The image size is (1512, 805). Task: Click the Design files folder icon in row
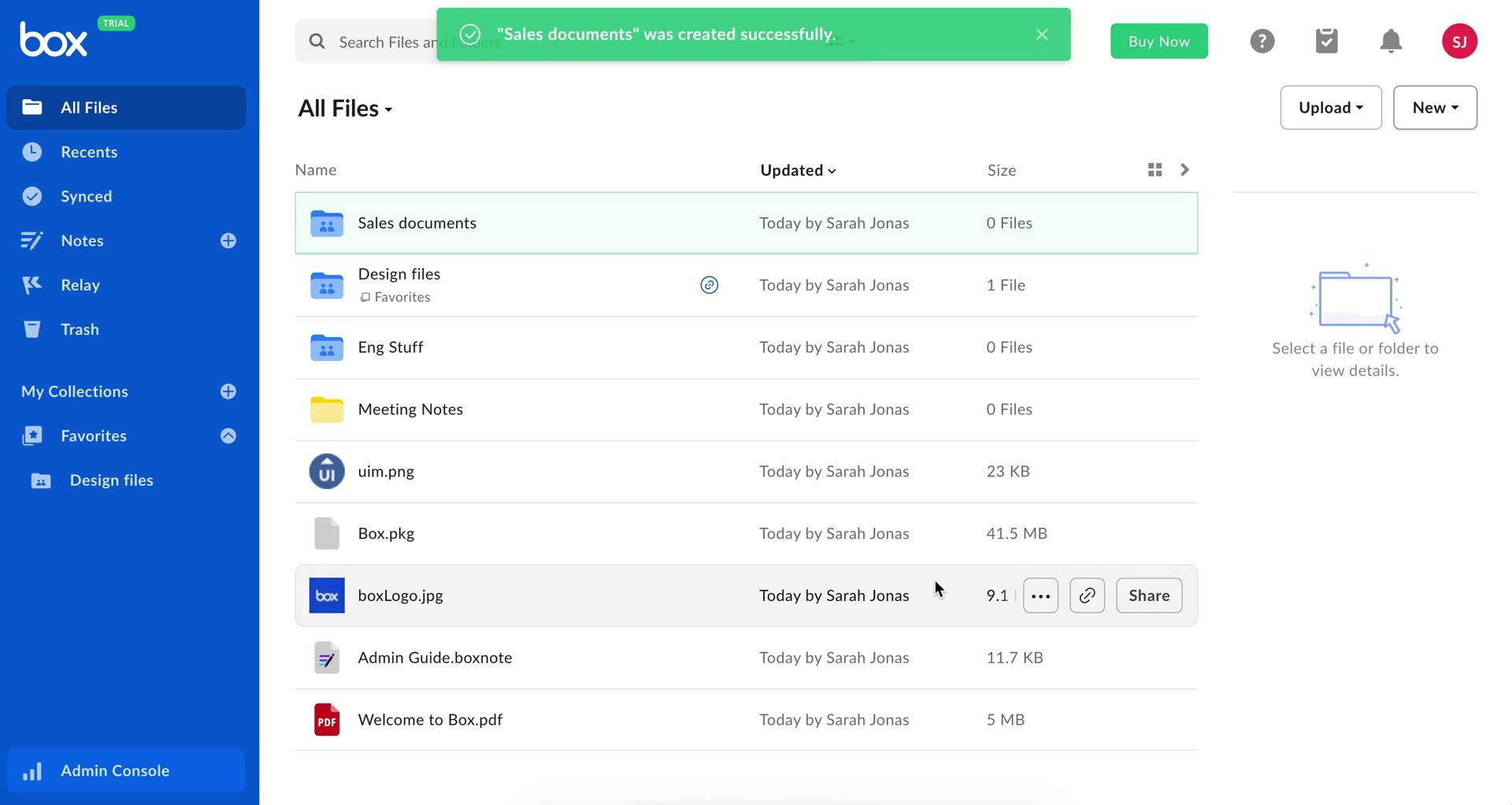point(327,285)
